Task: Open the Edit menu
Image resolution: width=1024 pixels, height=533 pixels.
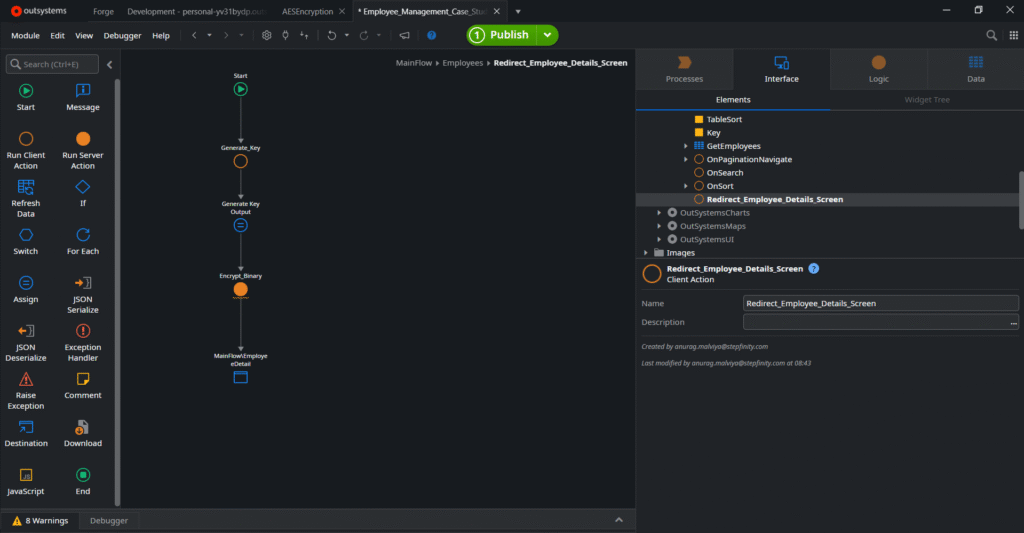Action: pyautogui.click(x=57, y=35)
